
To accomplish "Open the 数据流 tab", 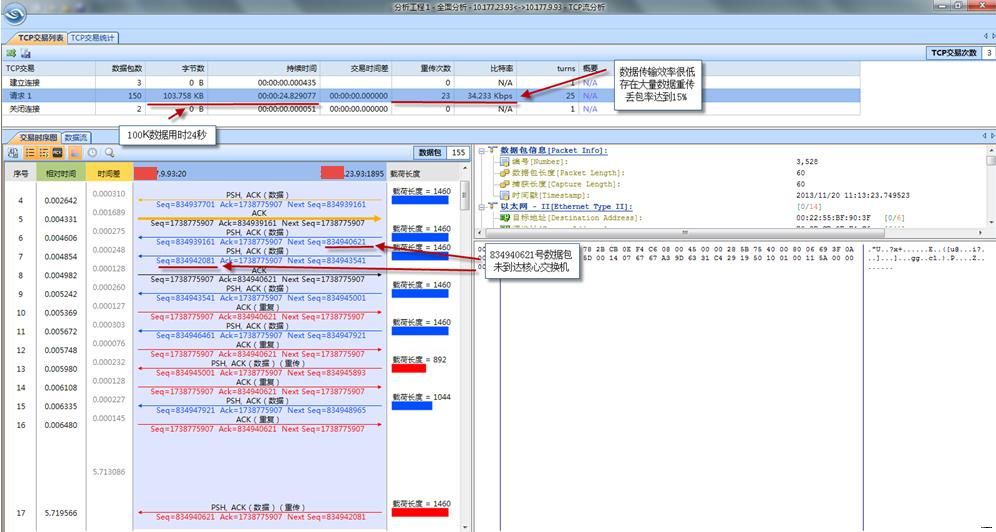I will (x=76, y=137).
